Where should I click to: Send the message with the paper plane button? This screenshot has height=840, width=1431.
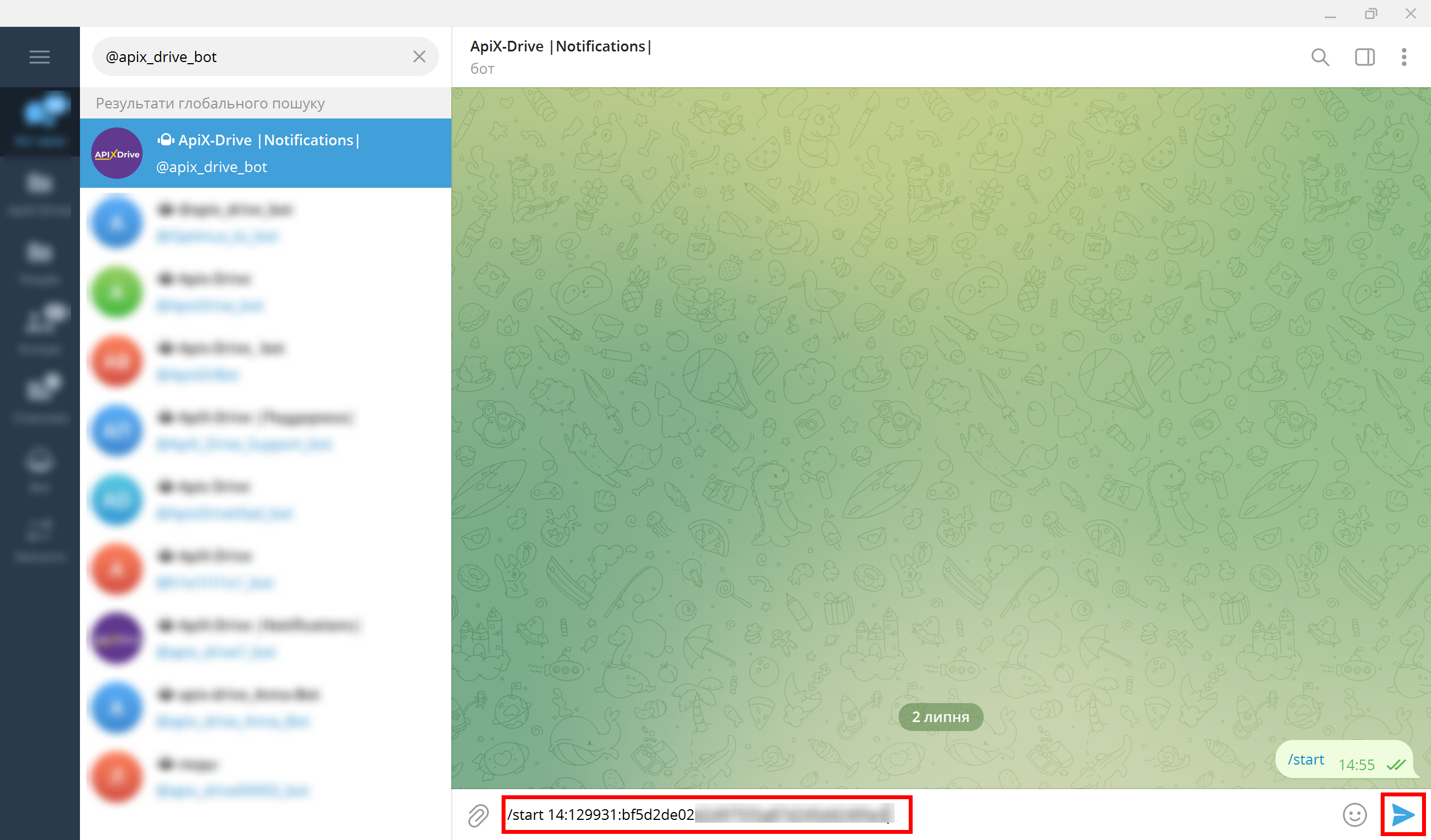click(1402, 815)
